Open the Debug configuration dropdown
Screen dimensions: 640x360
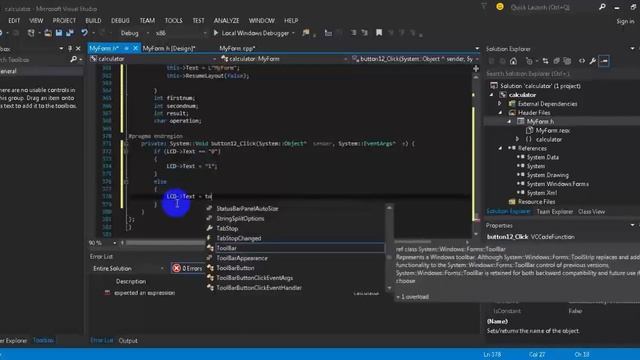pos(134,33)
